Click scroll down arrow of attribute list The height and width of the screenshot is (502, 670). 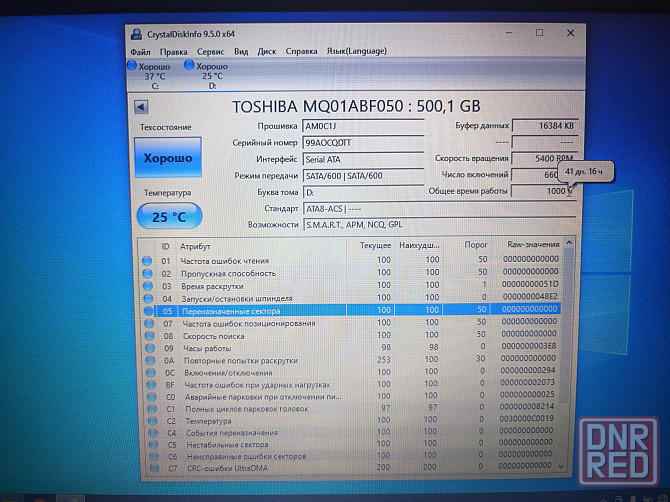coord(561,467)
